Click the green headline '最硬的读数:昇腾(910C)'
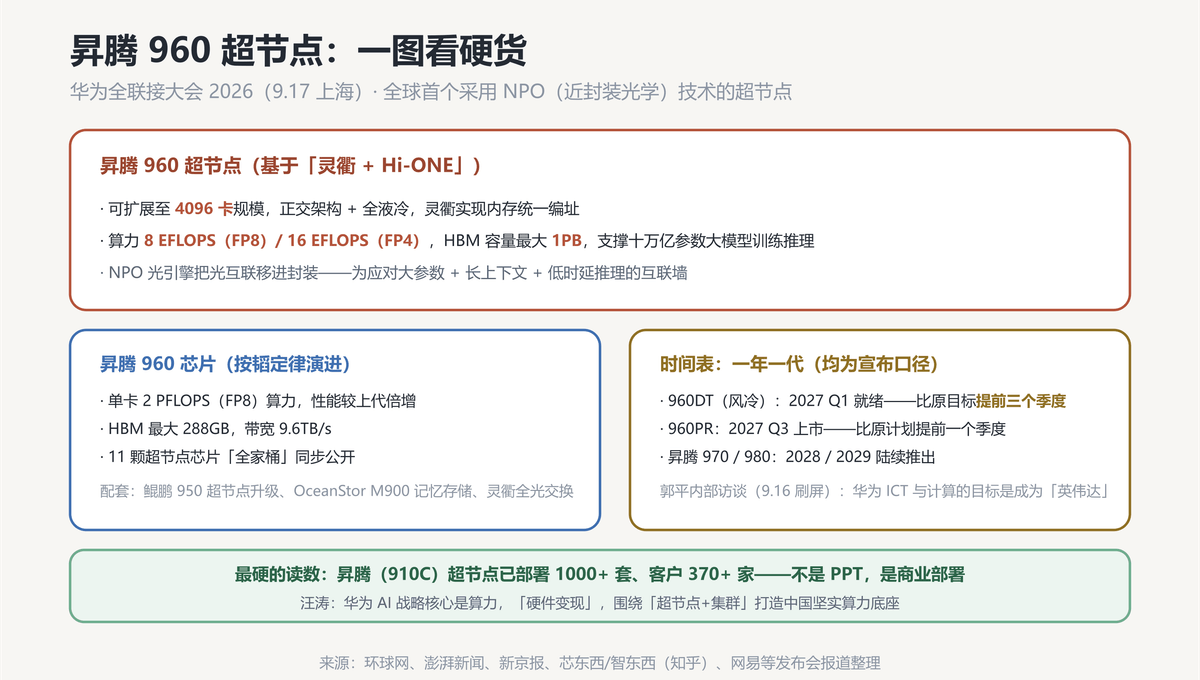The width and height of the screenshot is (1200, 680). click(x=600, y=575)
